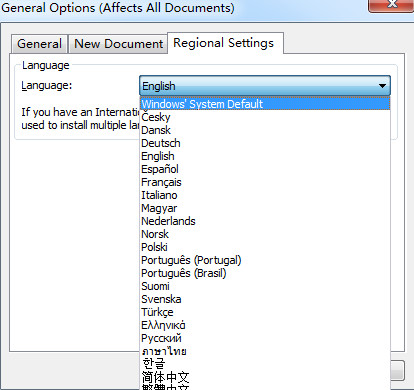The width and height of the screenshot is (414, 390).
Task: Select Norsk from the list
Action: click(265, 234)
